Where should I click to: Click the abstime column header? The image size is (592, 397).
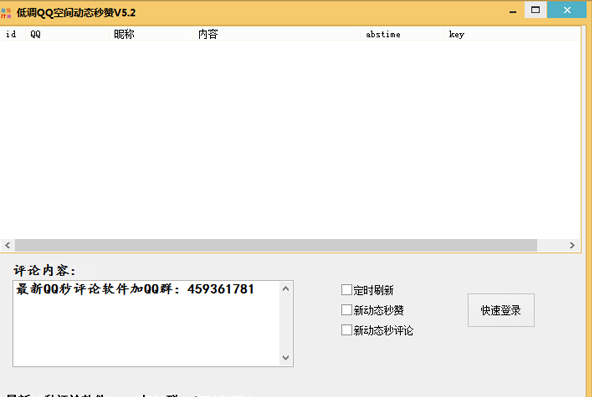point(402,34)
